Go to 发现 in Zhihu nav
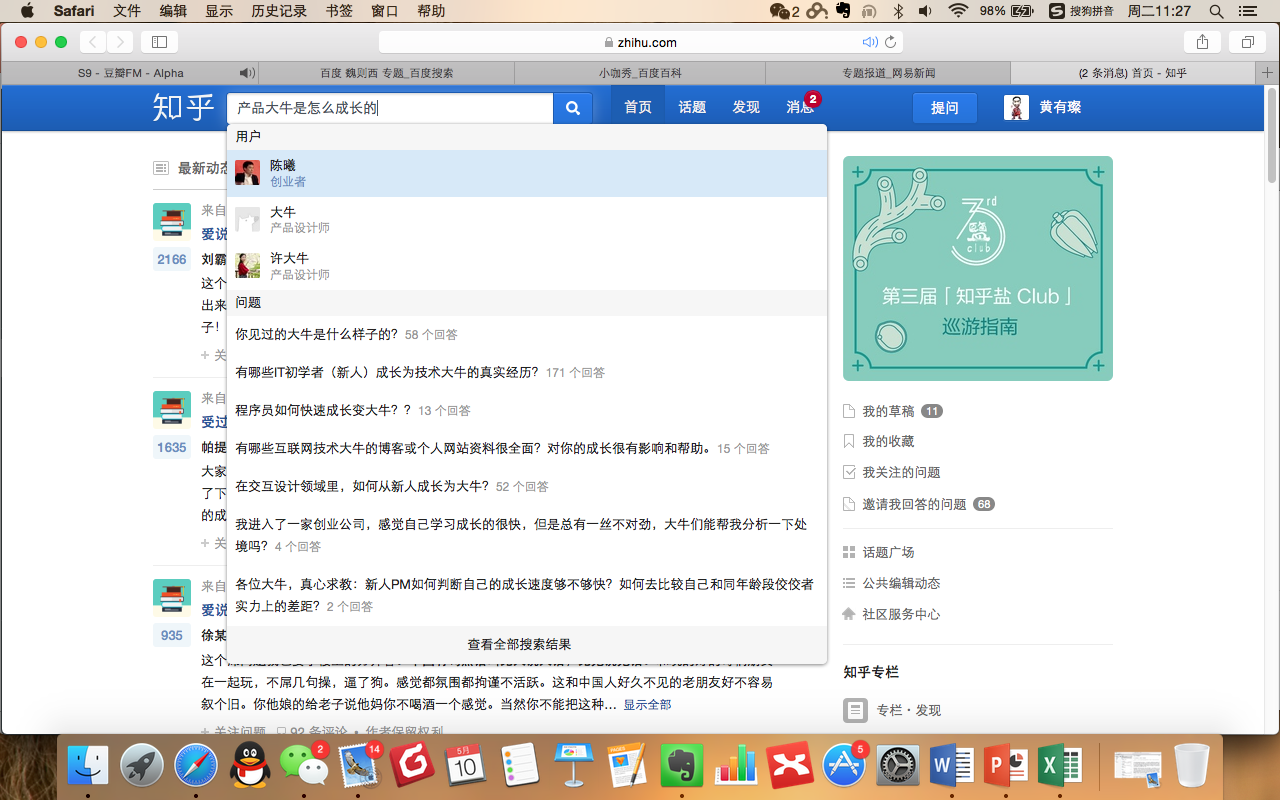The width and height of the screenshot is (1280, 800). (x=746, y=108)
